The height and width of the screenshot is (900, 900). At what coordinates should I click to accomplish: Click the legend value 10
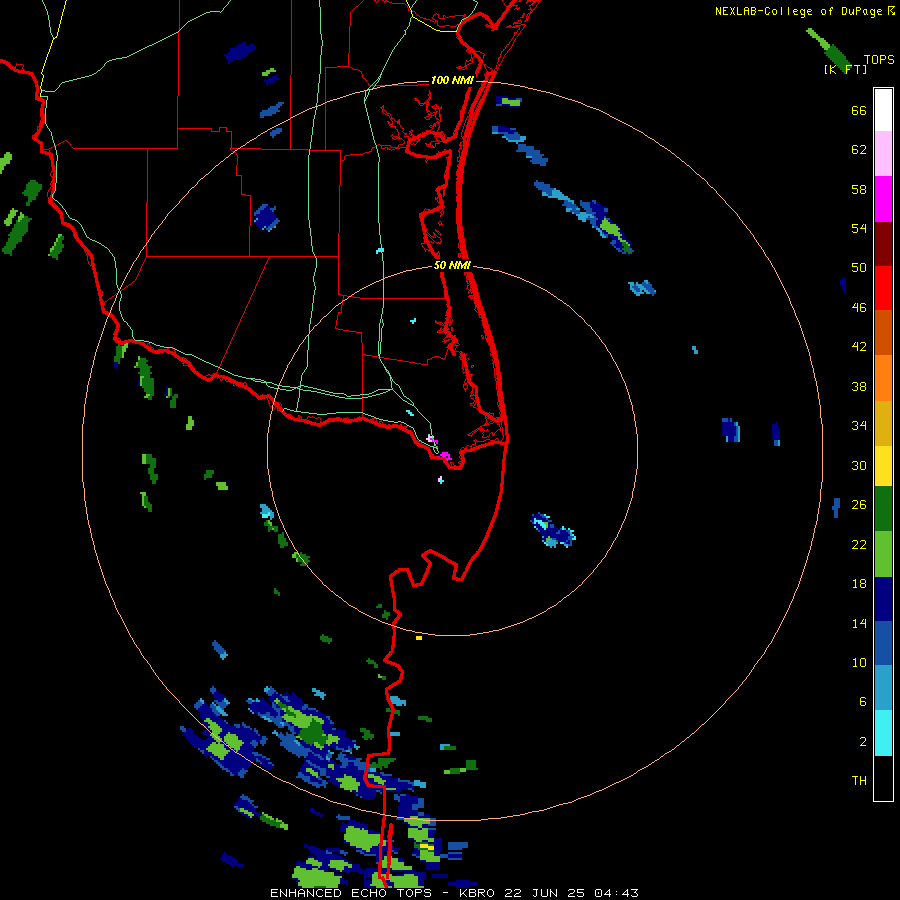click(859, 662)
